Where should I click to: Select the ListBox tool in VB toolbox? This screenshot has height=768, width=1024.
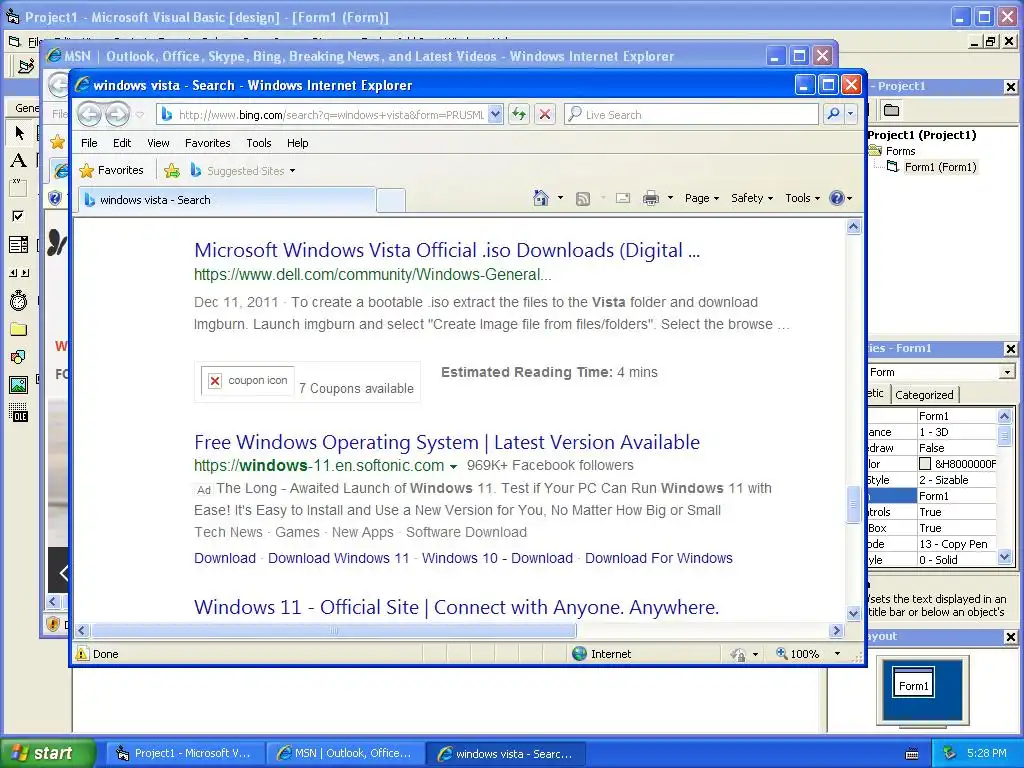[x=18, y=244]
